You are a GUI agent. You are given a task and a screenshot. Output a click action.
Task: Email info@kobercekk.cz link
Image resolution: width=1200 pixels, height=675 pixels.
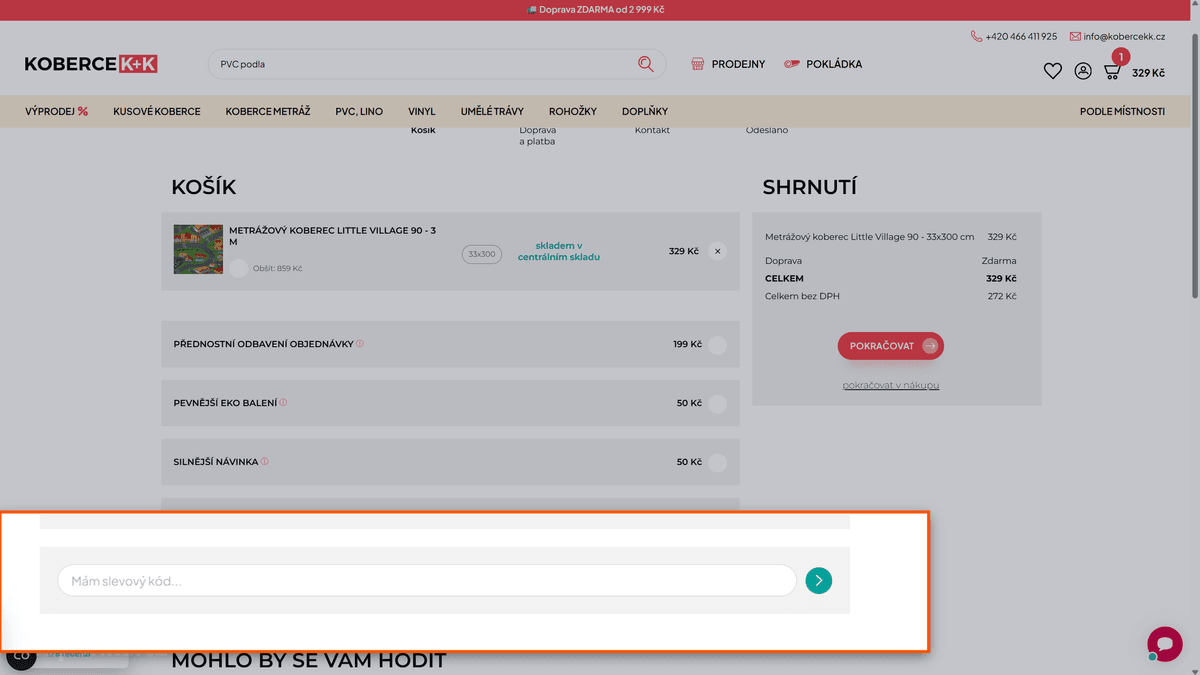pyautogui.click(x=1124, y=36)
